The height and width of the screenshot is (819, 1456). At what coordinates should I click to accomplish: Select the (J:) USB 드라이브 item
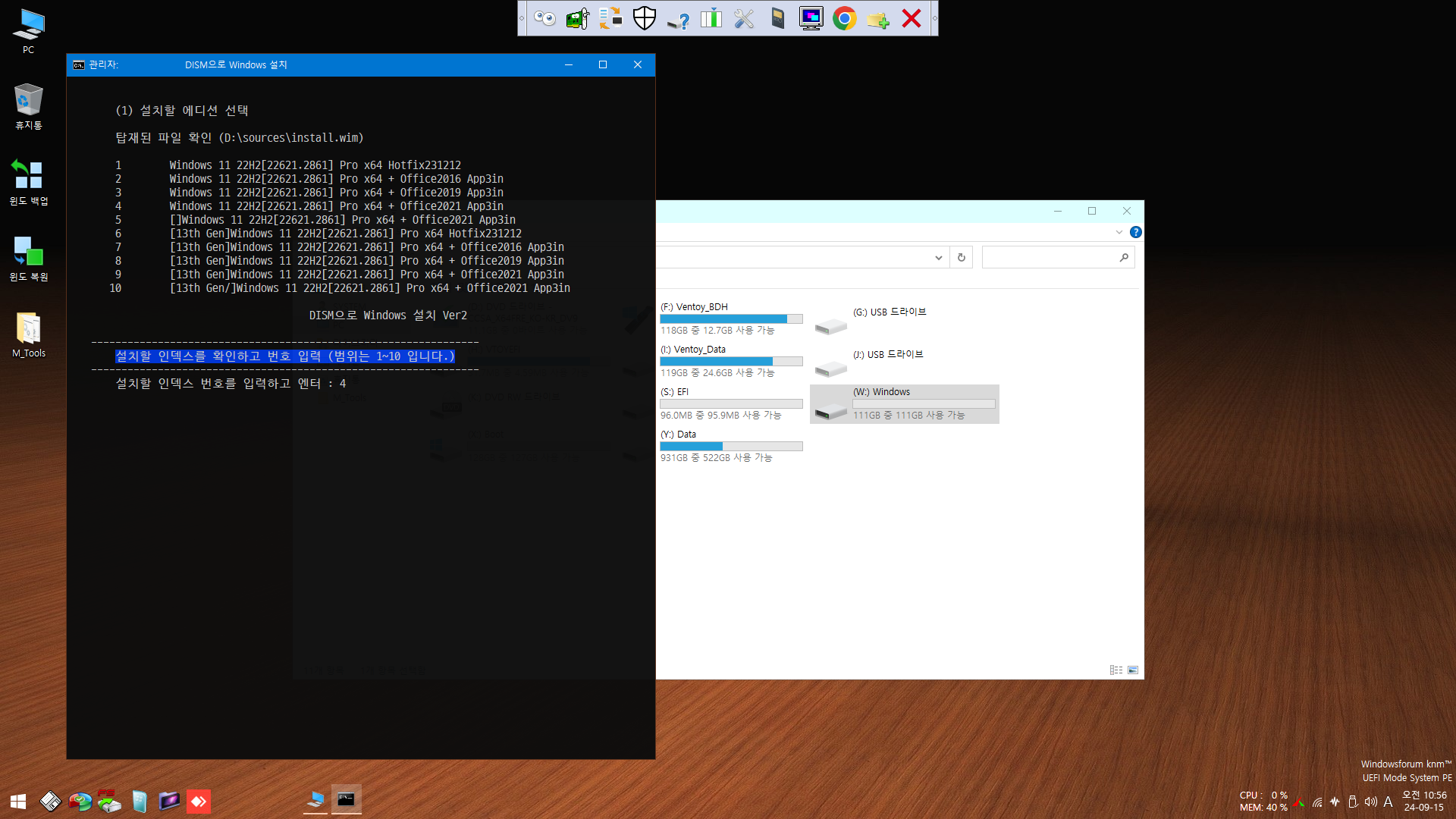(905, 361)
